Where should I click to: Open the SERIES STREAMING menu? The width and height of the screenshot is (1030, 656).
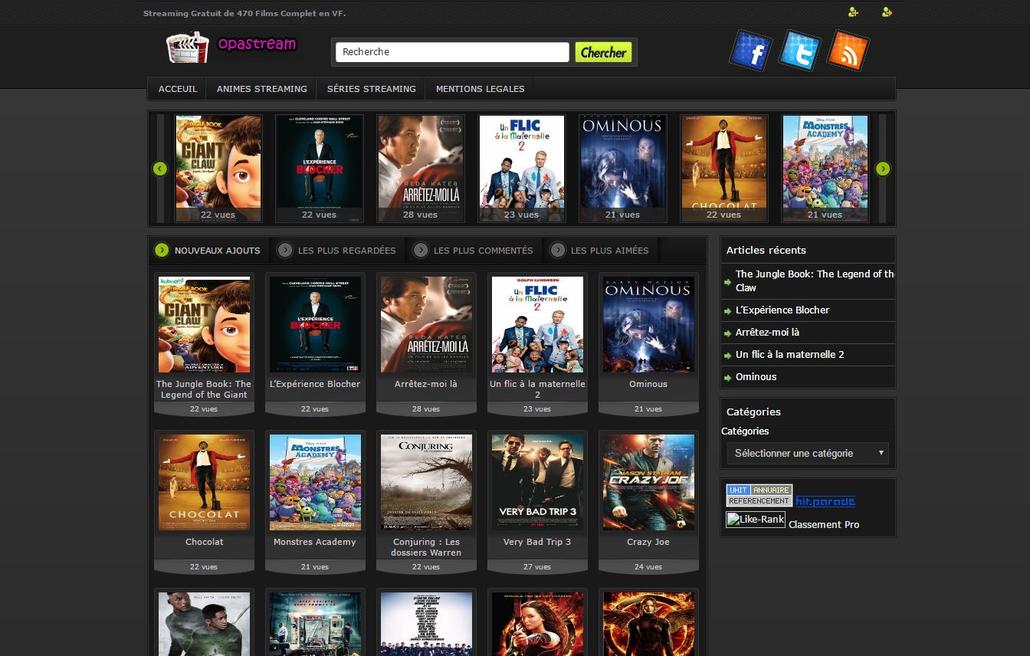click(371, 89)
